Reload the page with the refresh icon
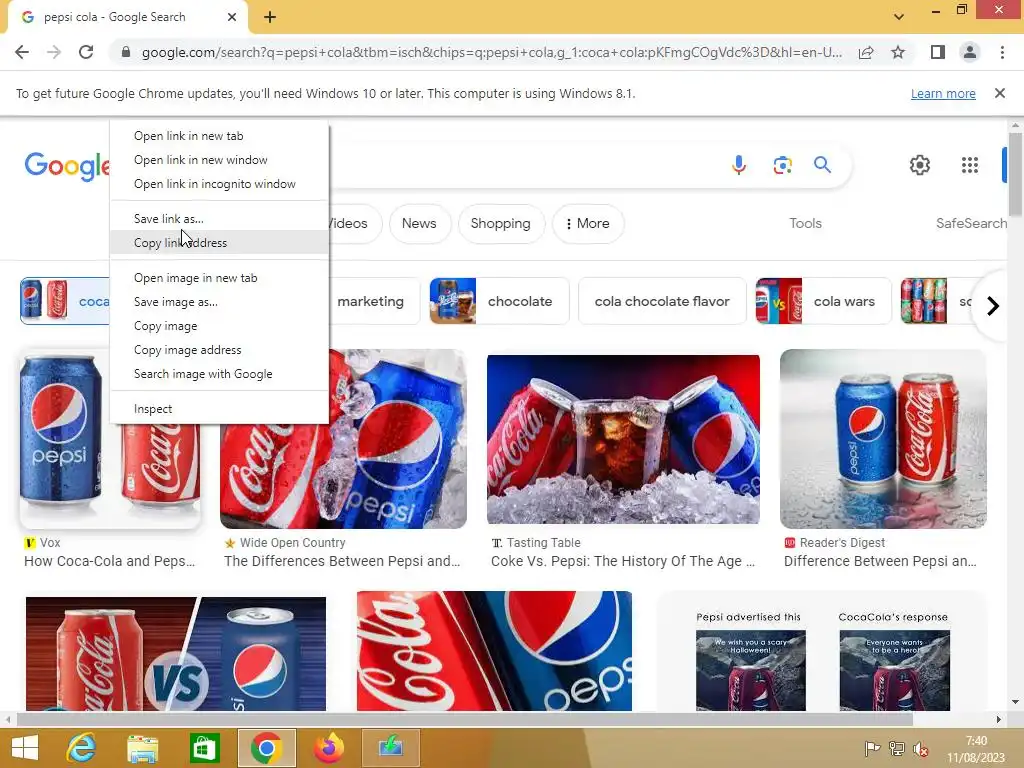Viewport: 1024px width, 768px height. (86, 52)
